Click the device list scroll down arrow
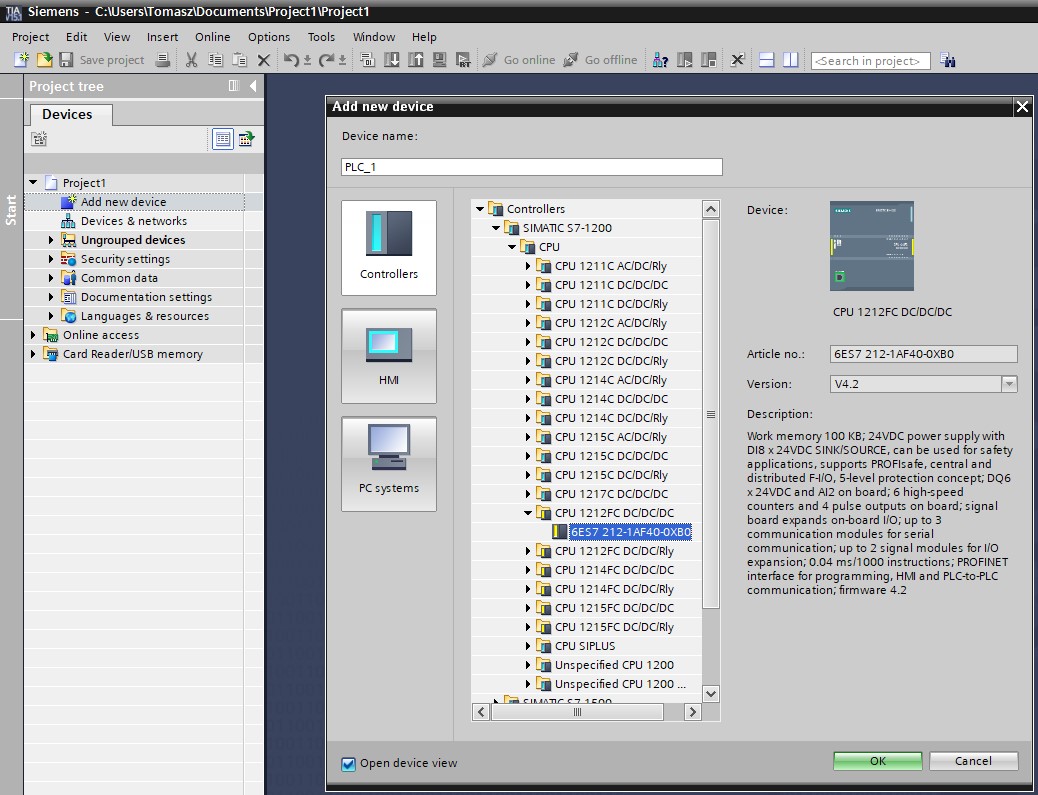Viewport: 1038px width, 795px height. click(x=710, y=694)
